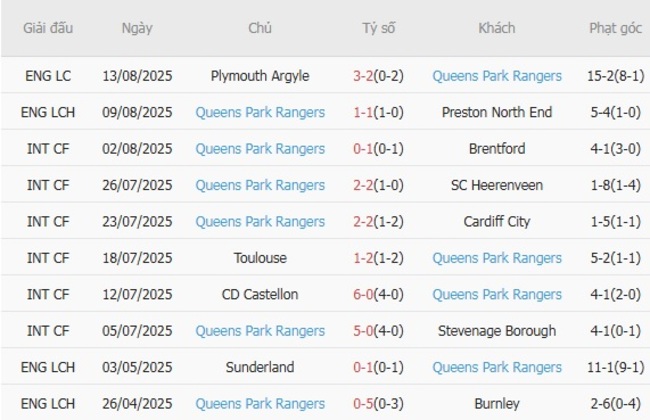Open the Stevenage Borough team entry
This screenshot has height=420, width=650.
click(497, 331)
